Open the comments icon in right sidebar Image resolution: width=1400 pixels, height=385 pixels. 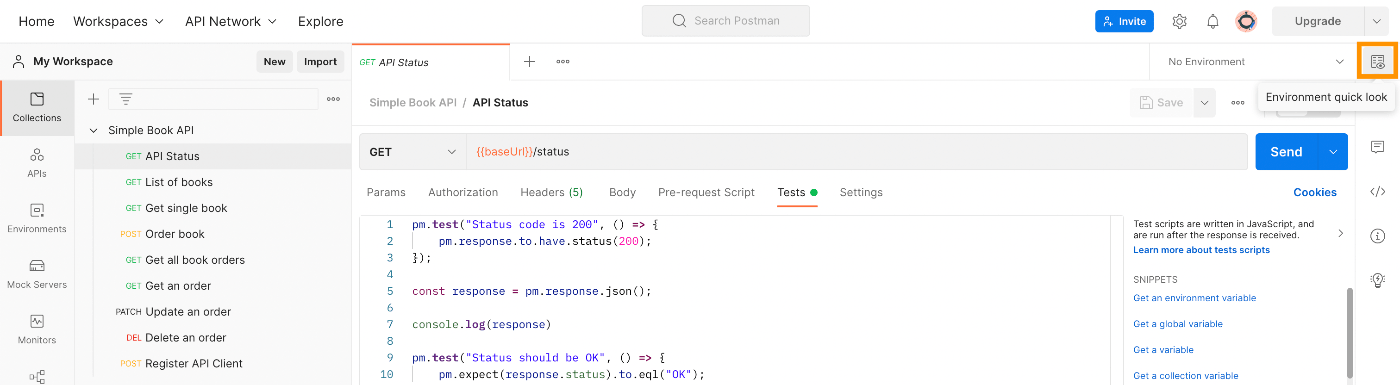pyautogui.click(x=1377, y=147)
